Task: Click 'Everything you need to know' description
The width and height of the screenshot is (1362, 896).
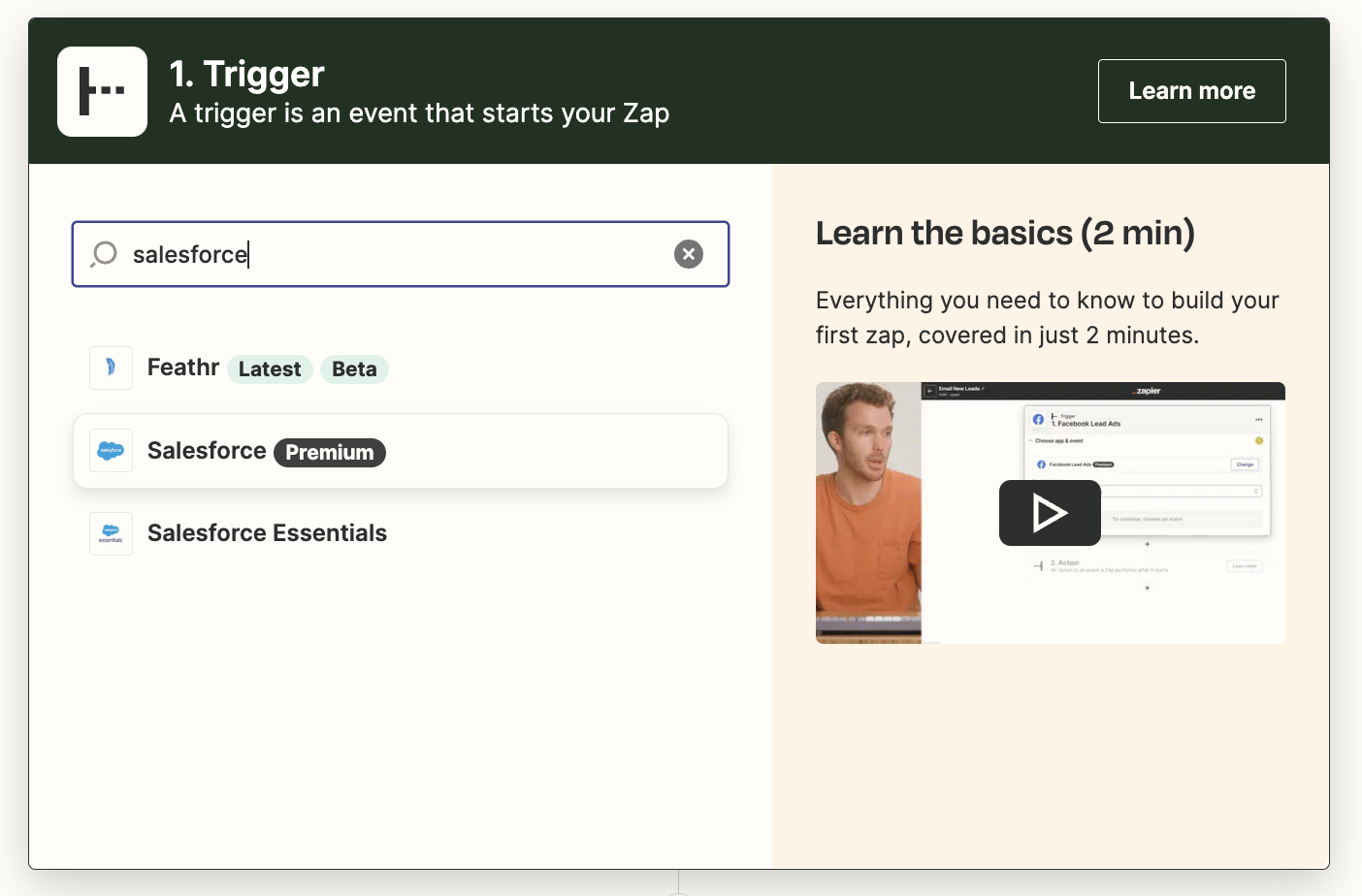Action: pos(1048,317)
